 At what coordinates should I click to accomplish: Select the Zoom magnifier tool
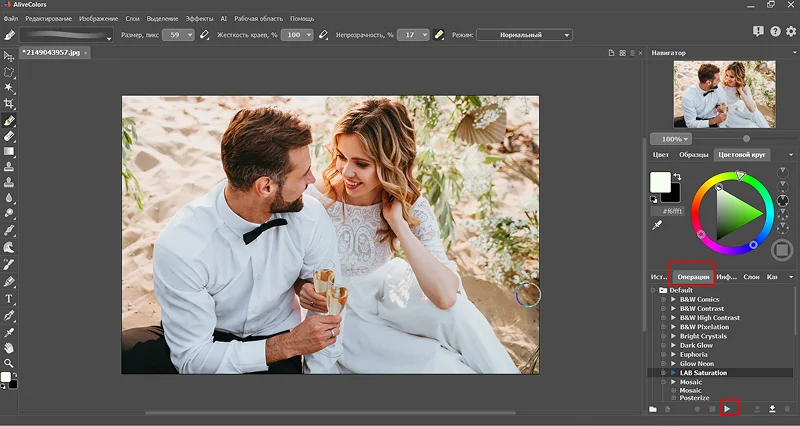click(x=9, y=362)
